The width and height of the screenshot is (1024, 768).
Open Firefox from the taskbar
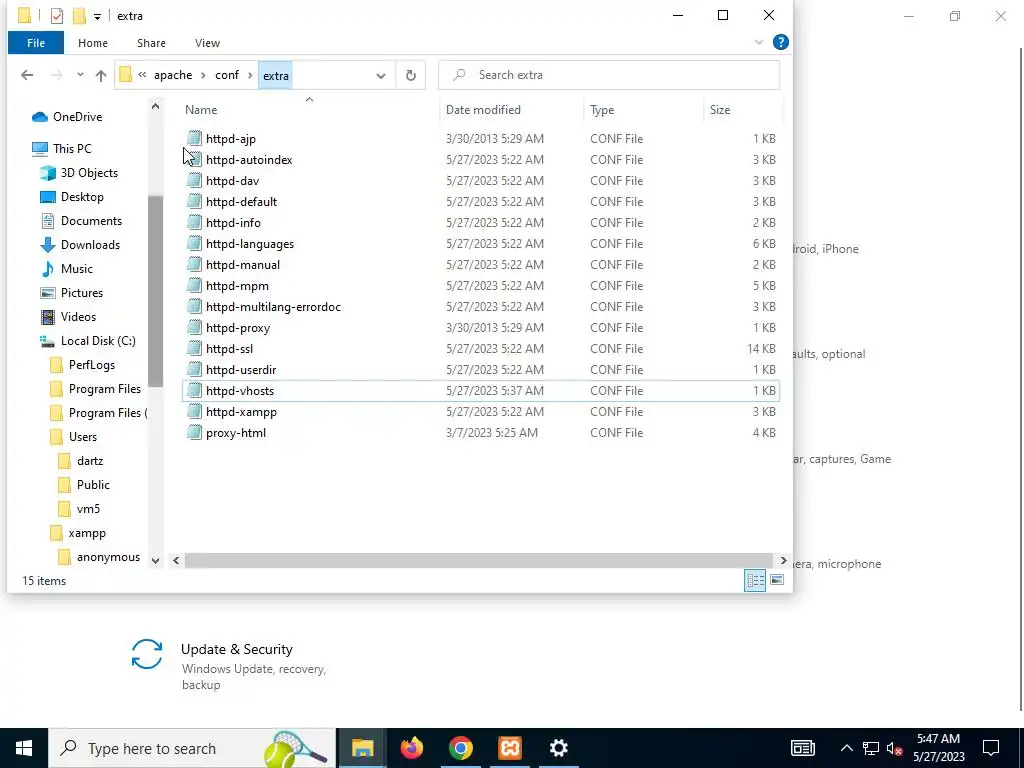click(x=411, y=748)
